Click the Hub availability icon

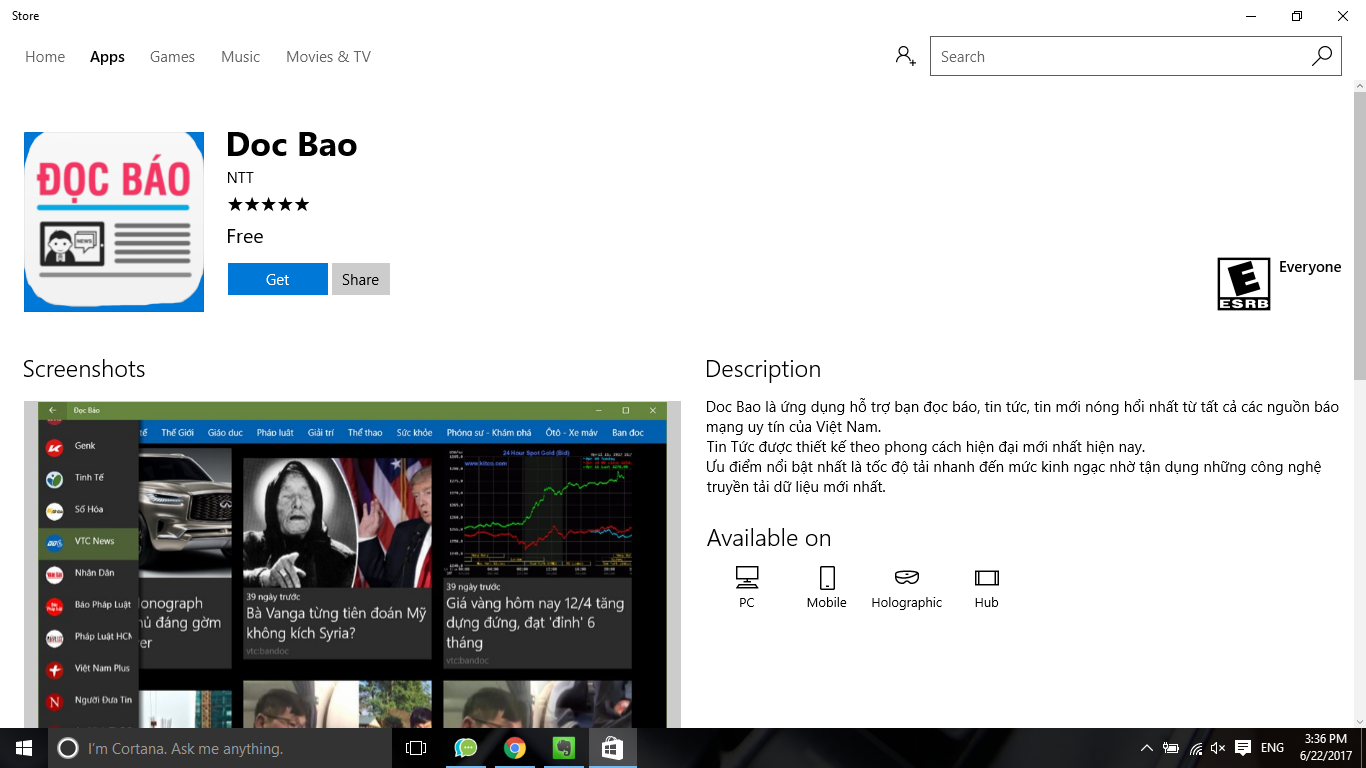point(986,577)
